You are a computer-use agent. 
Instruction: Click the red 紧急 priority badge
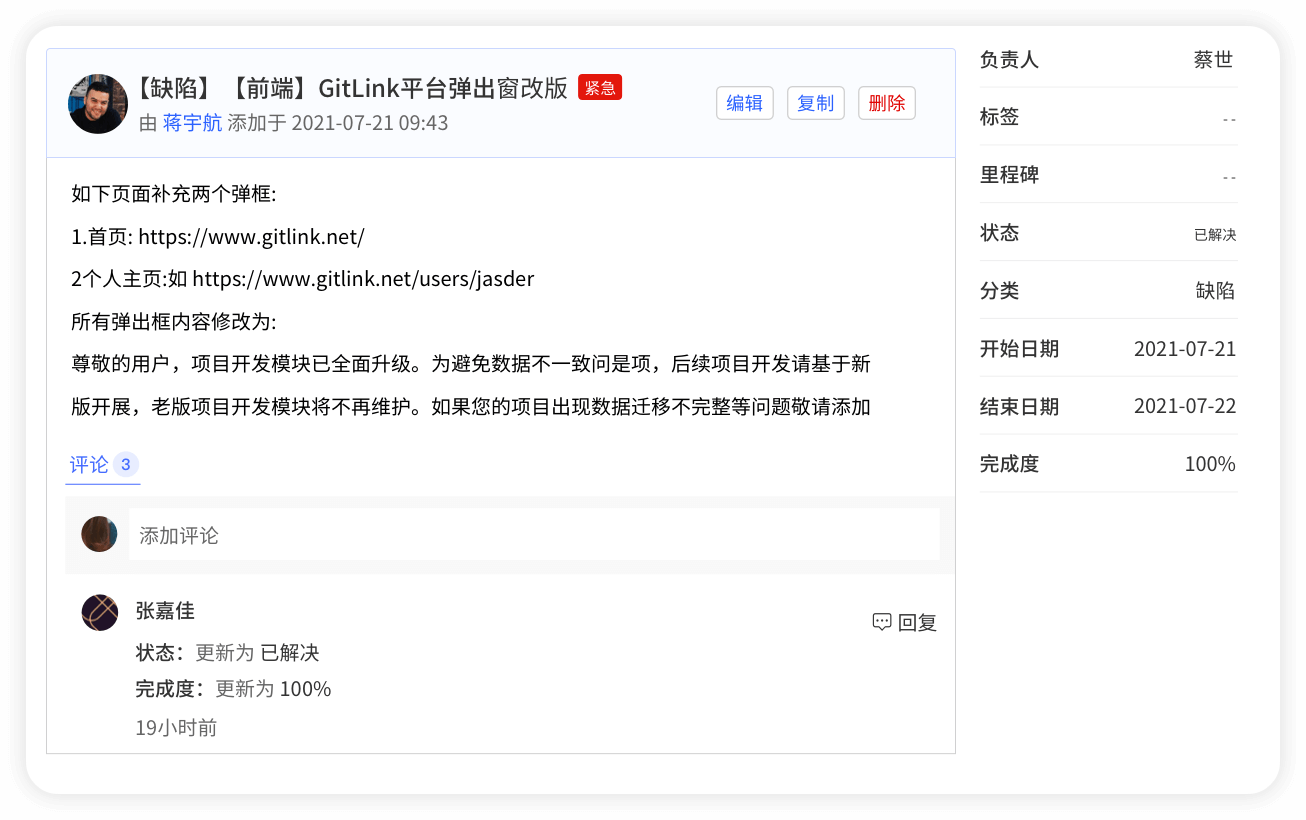tap(600, 88)
